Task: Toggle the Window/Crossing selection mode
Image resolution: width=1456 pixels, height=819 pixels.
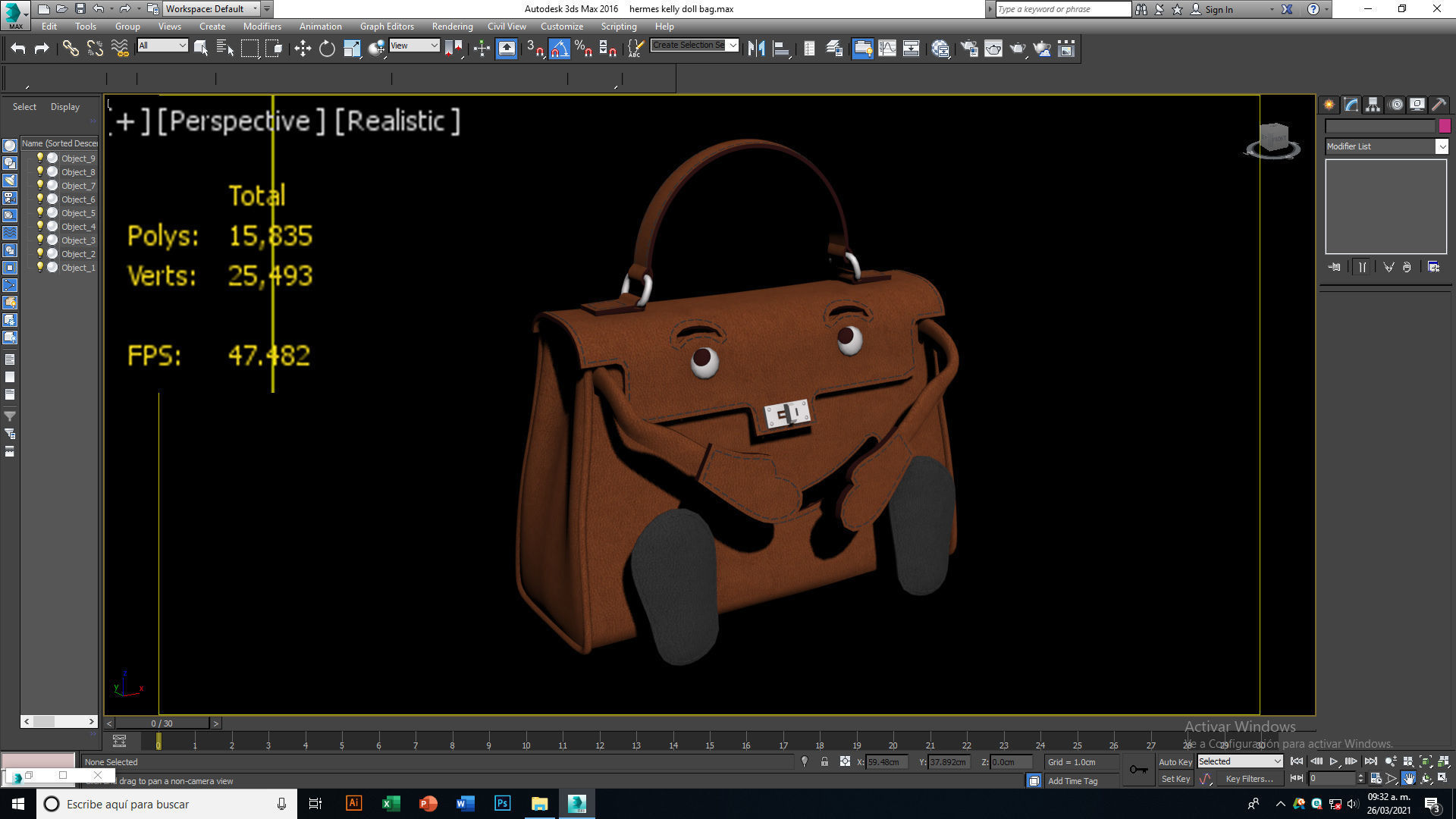Action: [274, 49]
